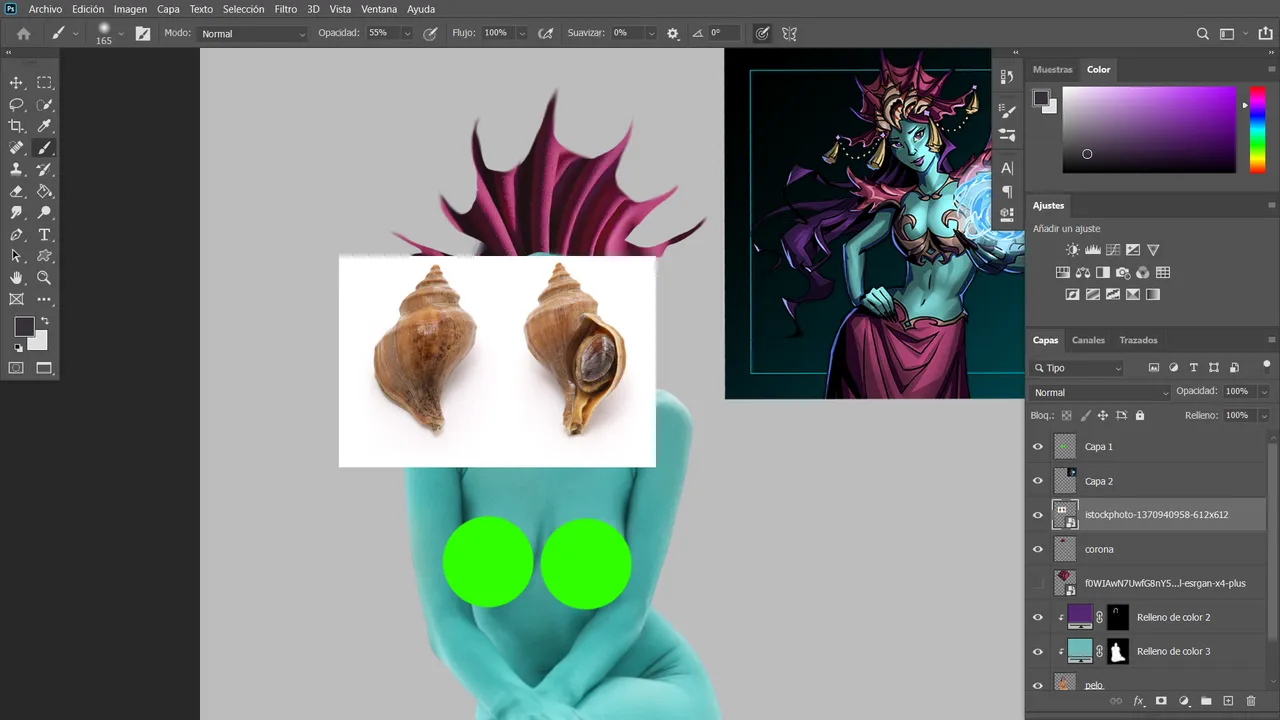Open the brush preset picker arrow
The height and width of the screenshot is (720, 1280).
click(x=121, y=34)
